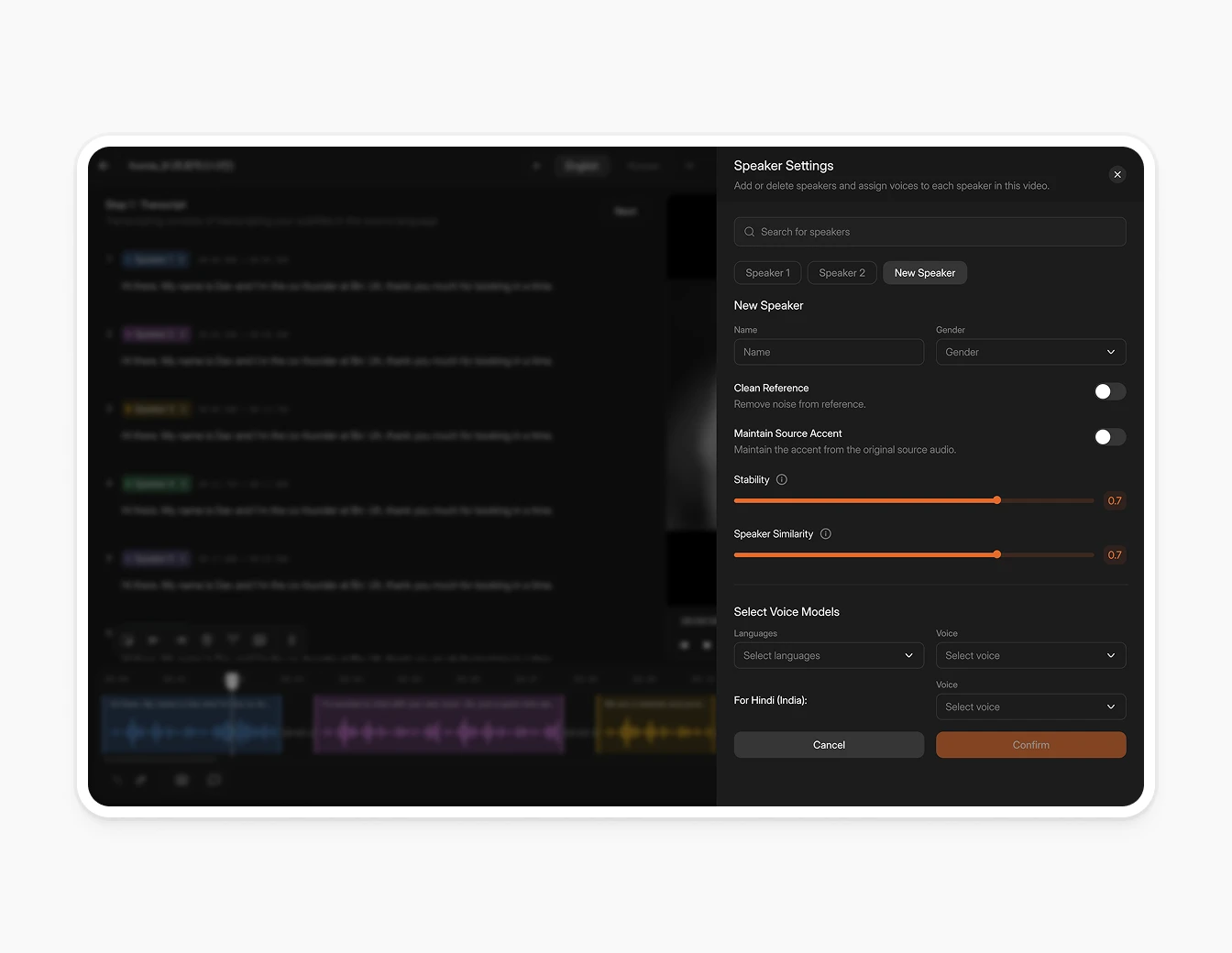Enable the Maintain Source Accent toggle

click(x=1109, y=437)
